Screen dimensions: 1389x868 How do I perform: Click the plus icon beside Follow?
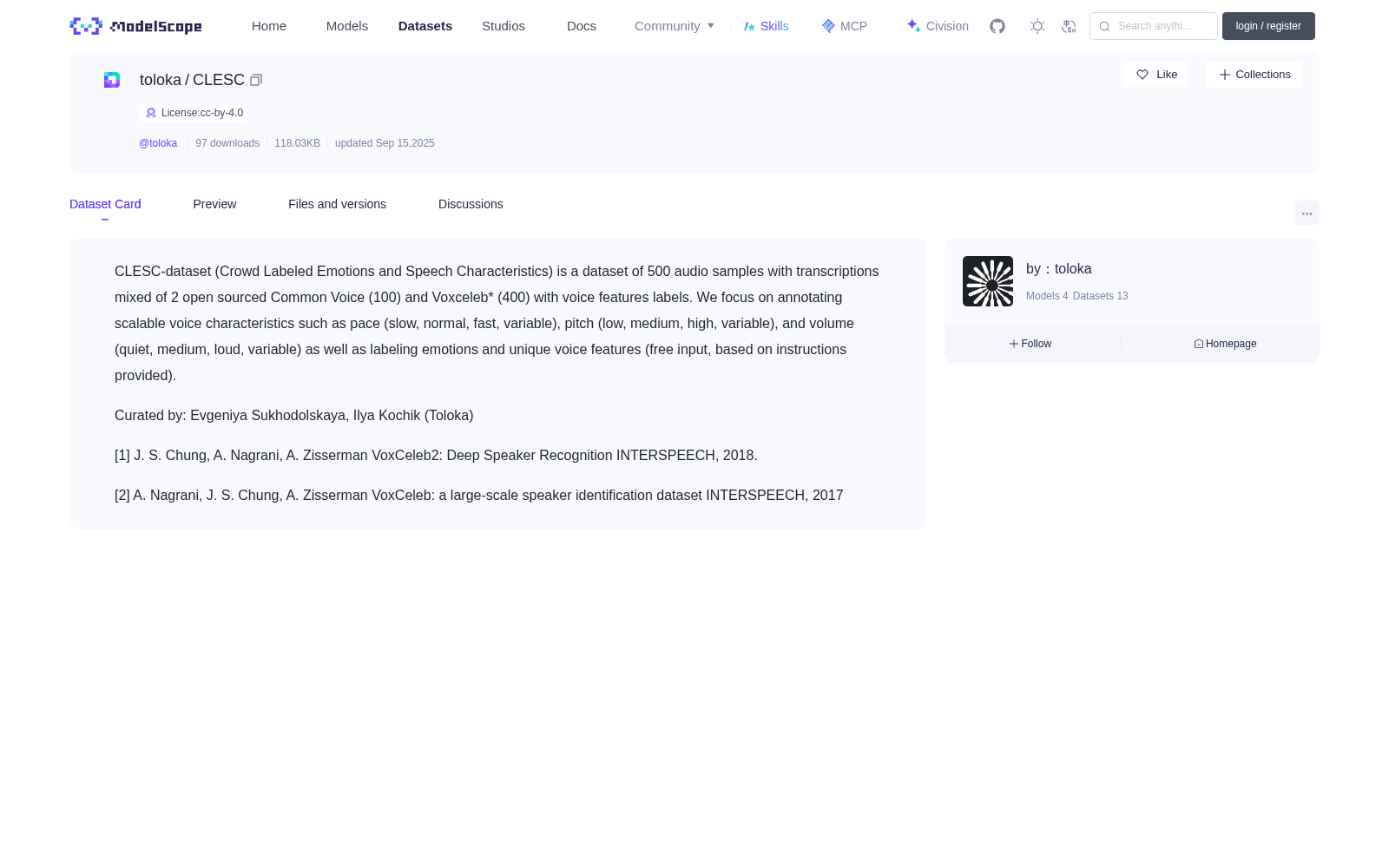pyautogui.click(x=1014, y=344)
